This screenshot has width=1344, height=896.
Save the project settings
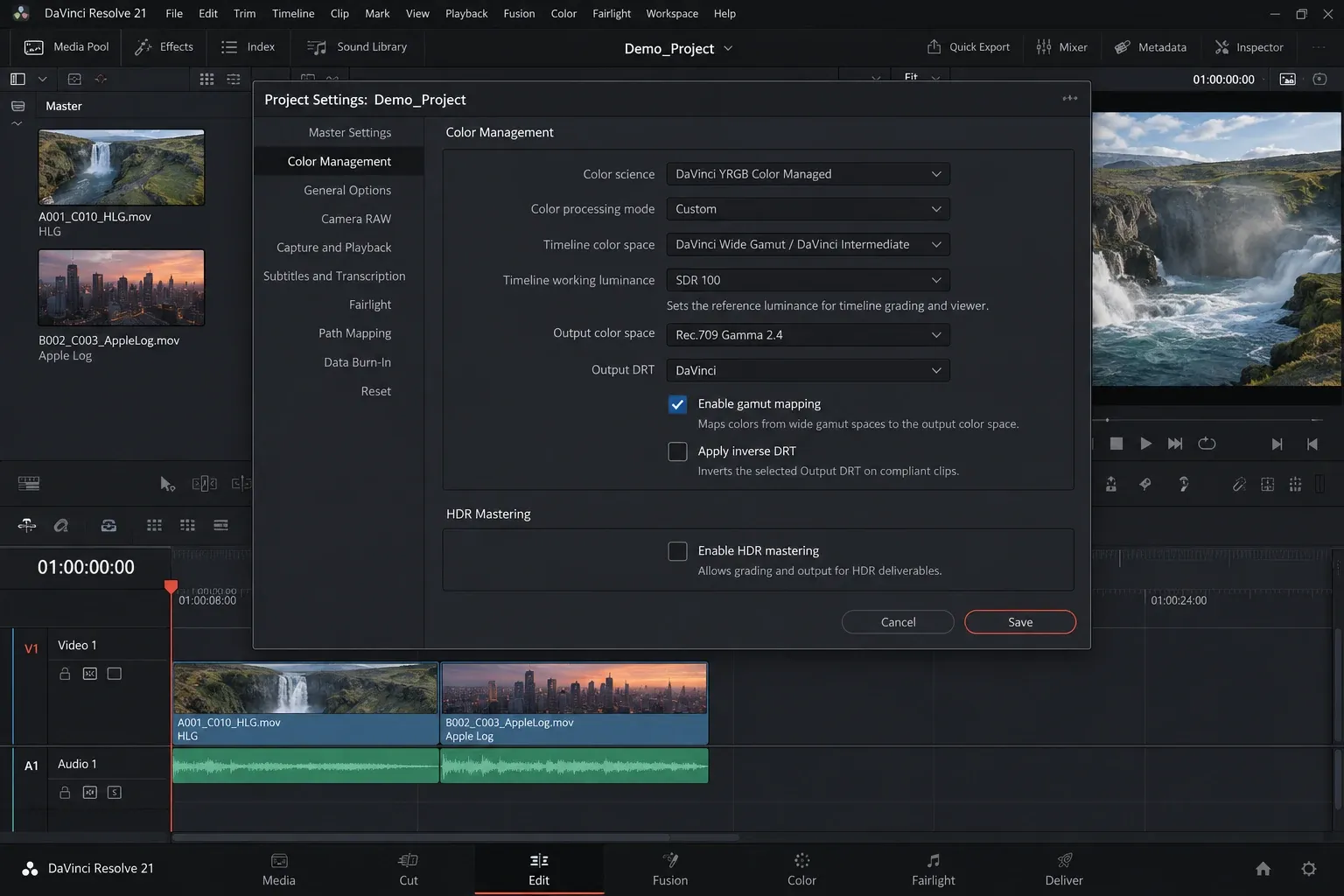pyautogui.click(x=1020, y=622)
